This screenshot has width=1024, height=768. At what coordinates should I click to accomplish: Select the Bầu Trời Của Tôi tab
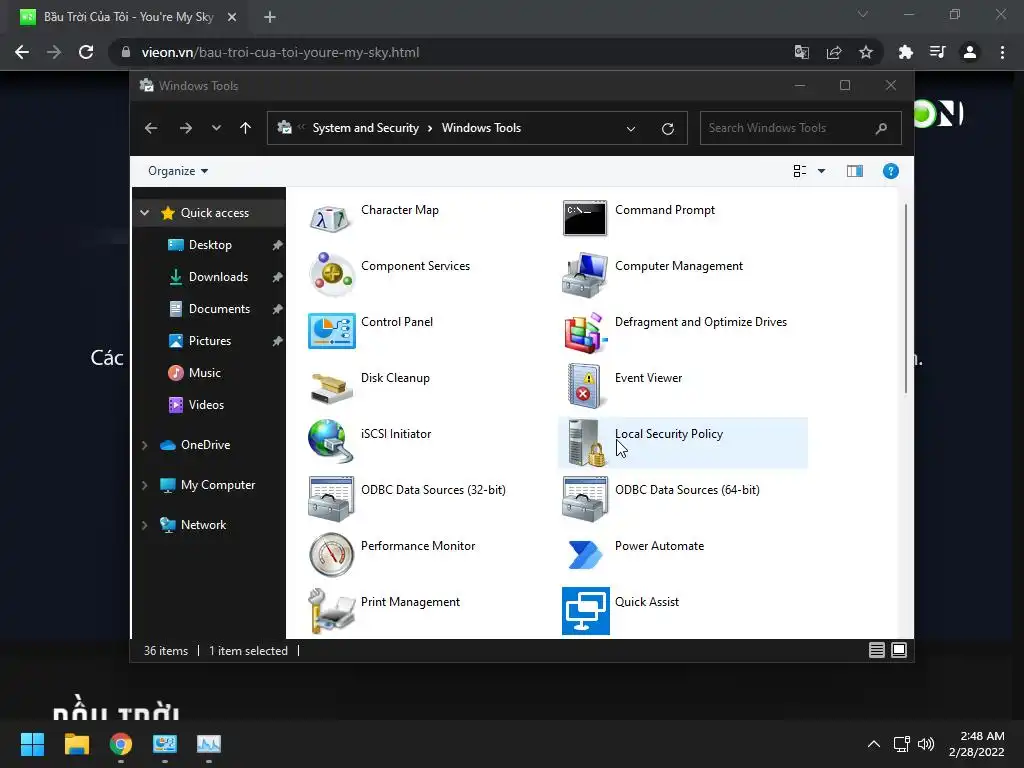click(x=129, y=17)
